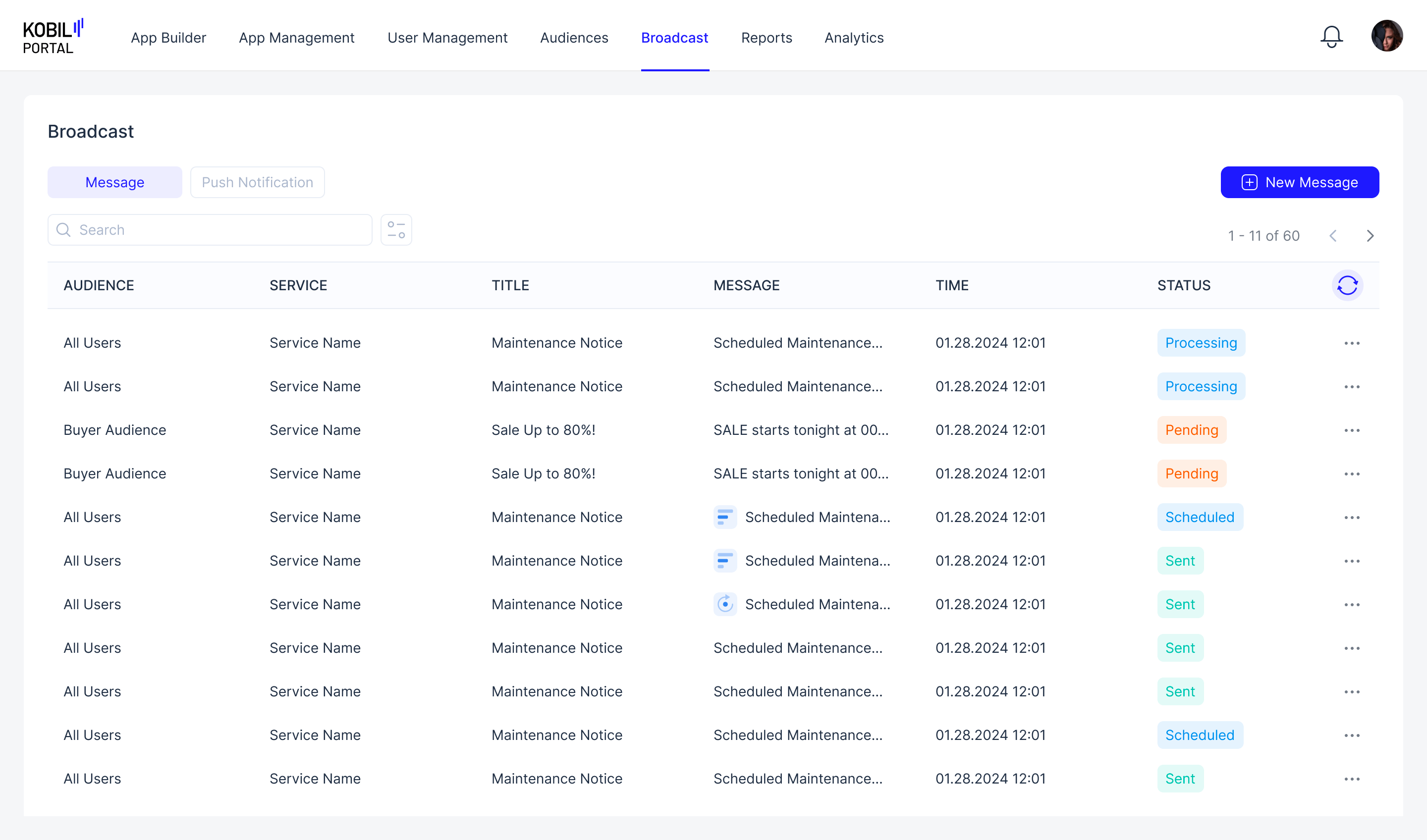The height and width of the screenshot is (840, 1427).
Task: Click the circular repeat icon in message column
Action: click(x=725, y=604)
